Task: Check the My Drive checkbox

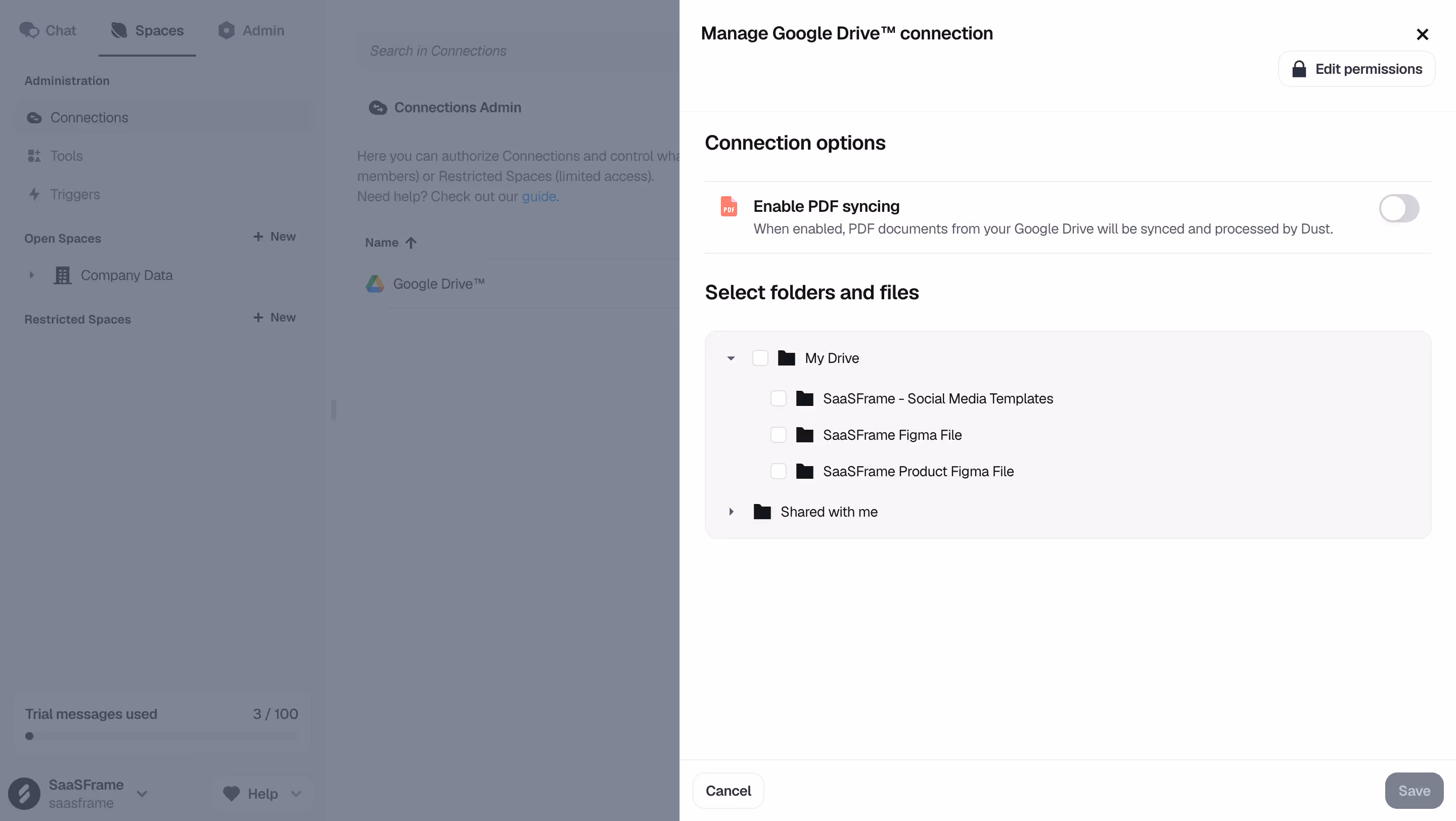Action: tap(760, 357)
